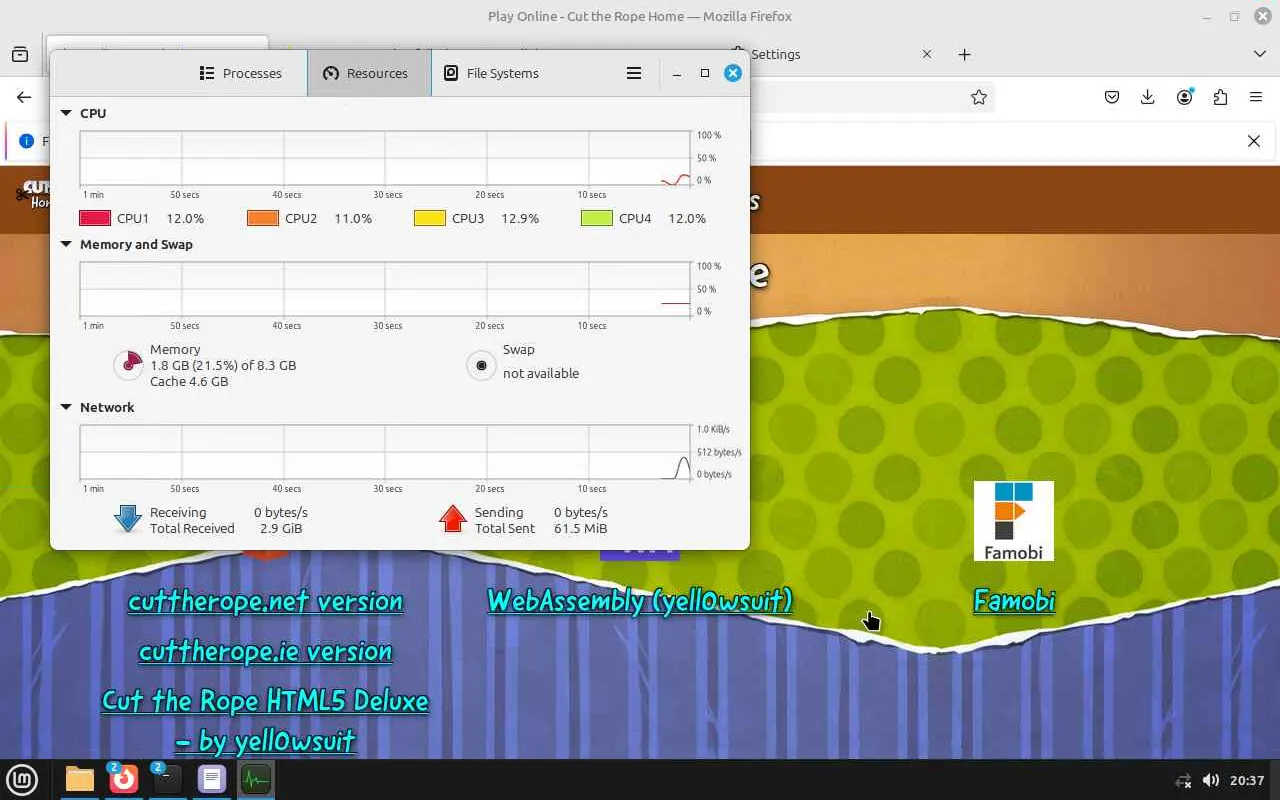Click the Famobi logo thumbnail

click(x=1014, y=521)
